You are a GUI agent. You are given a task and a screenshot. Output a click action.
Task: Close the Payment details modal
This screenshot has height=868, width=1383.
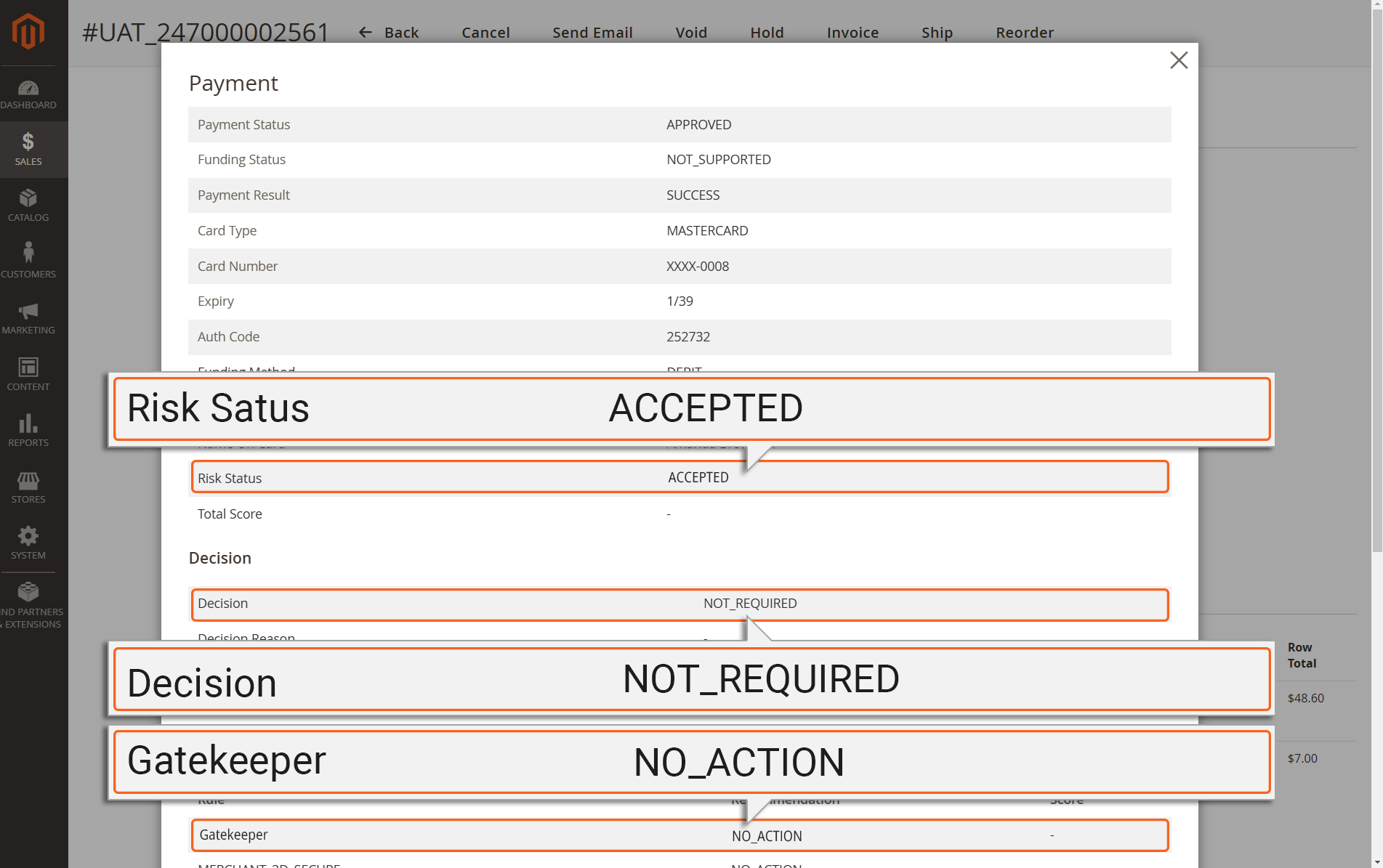1179,60
